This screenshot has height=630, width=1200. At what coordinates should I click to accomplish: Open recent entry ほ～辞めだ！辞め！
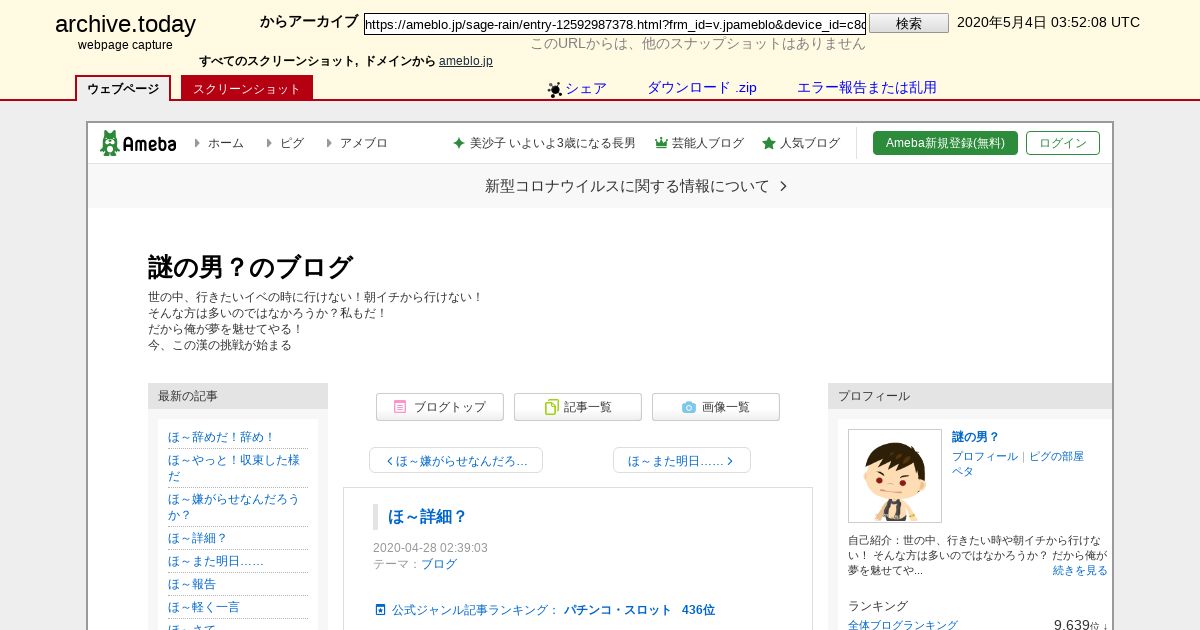pos(222,437)
